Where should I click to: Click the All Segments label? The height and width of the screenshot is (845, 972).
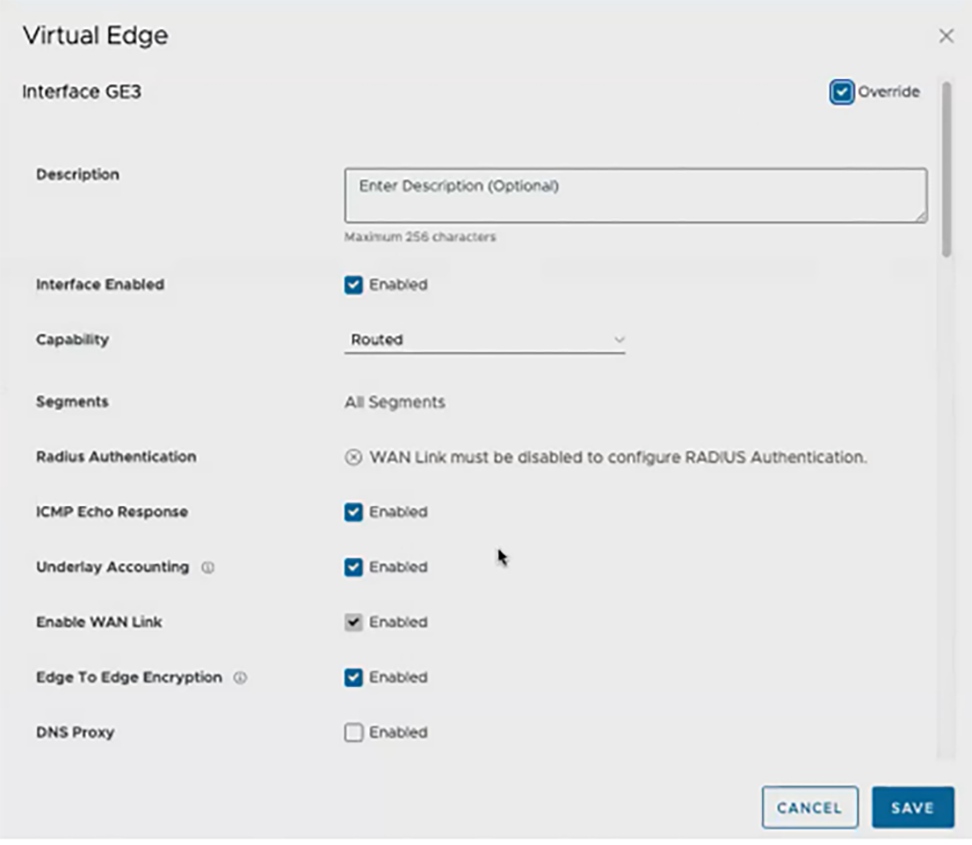(x=395, y=401)
